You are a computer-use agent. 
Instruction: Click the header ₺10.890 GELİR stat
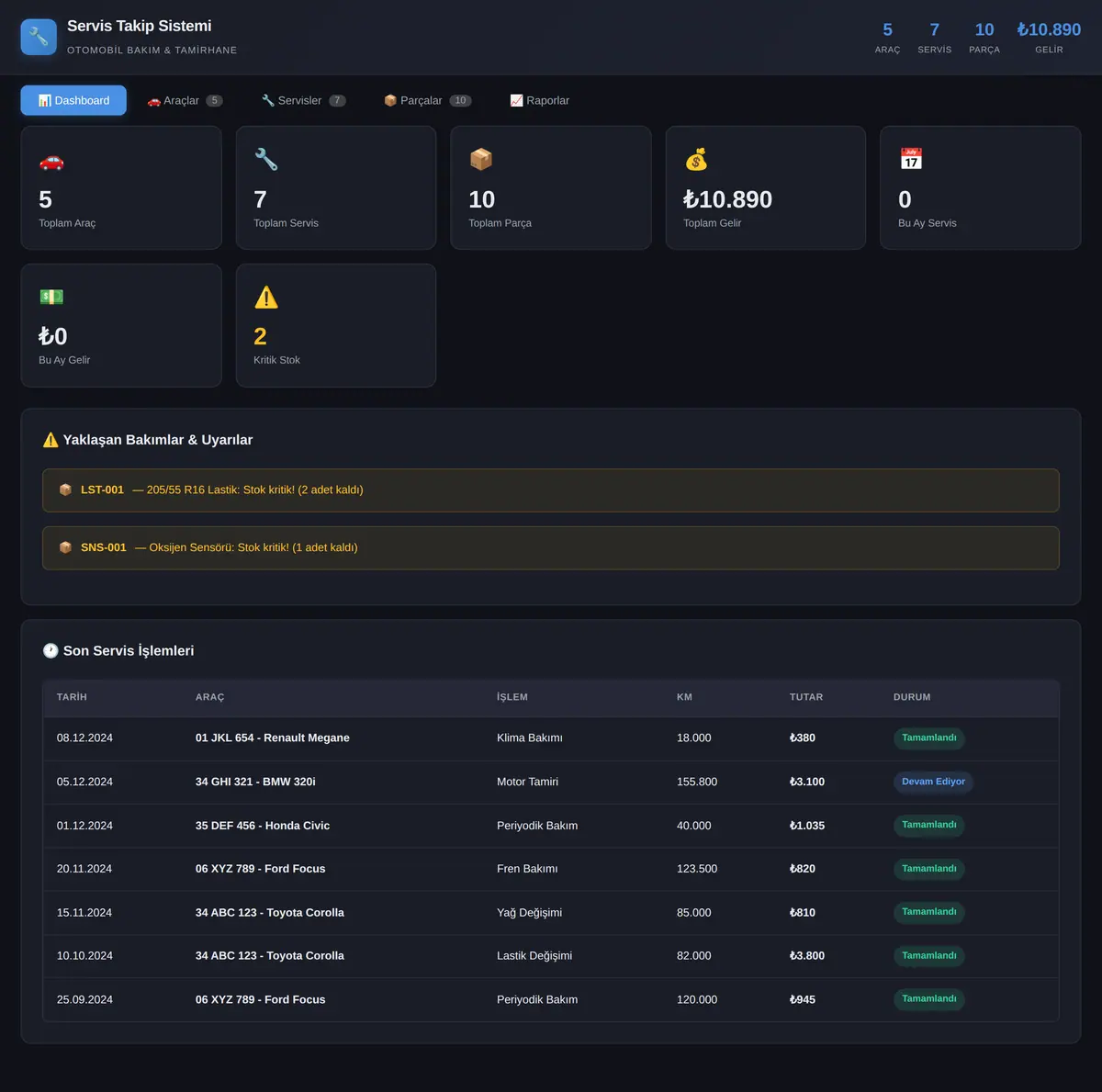tap(1049, 38)
